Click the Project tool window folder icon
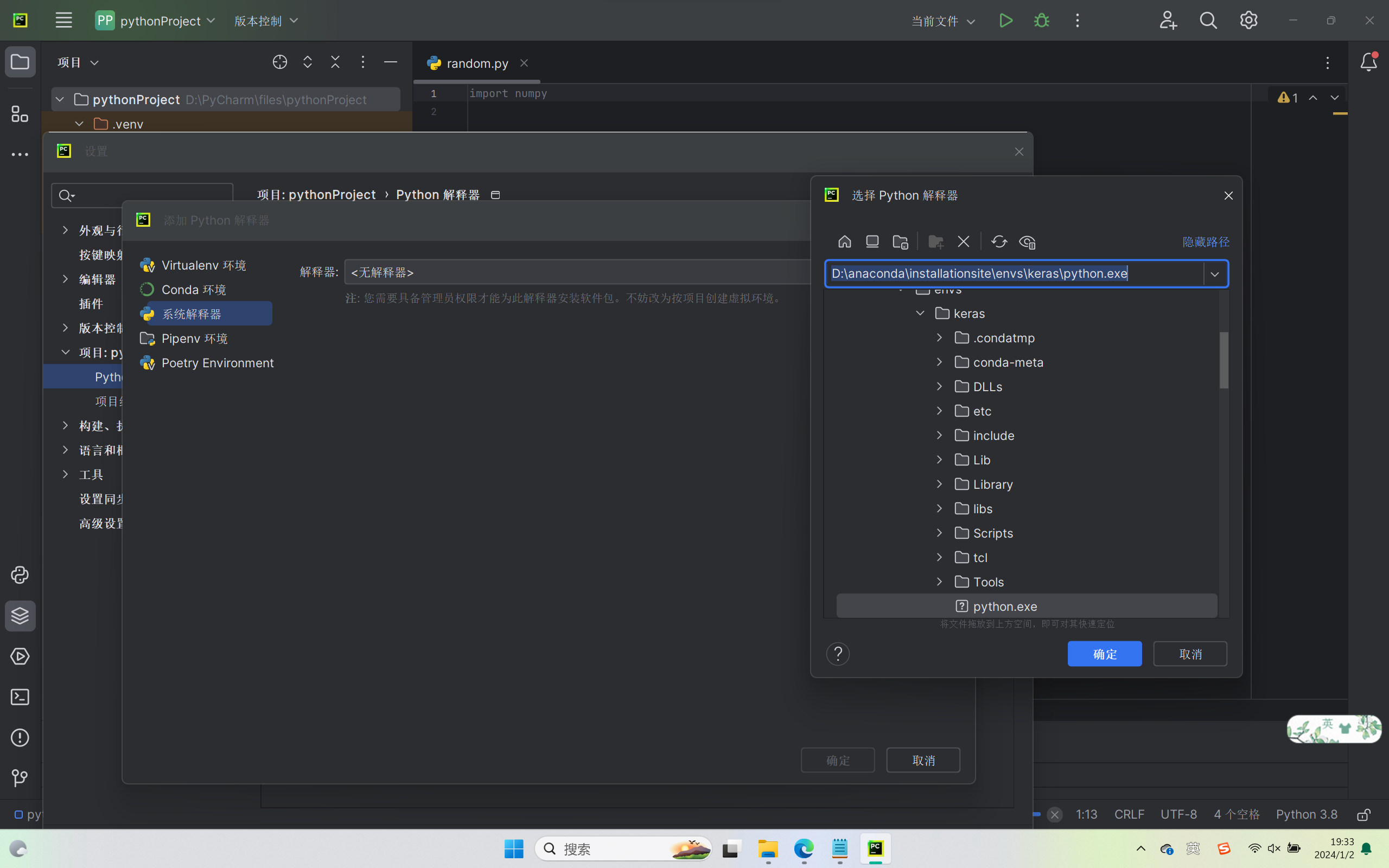1389x868 pixels. (20, 61)
